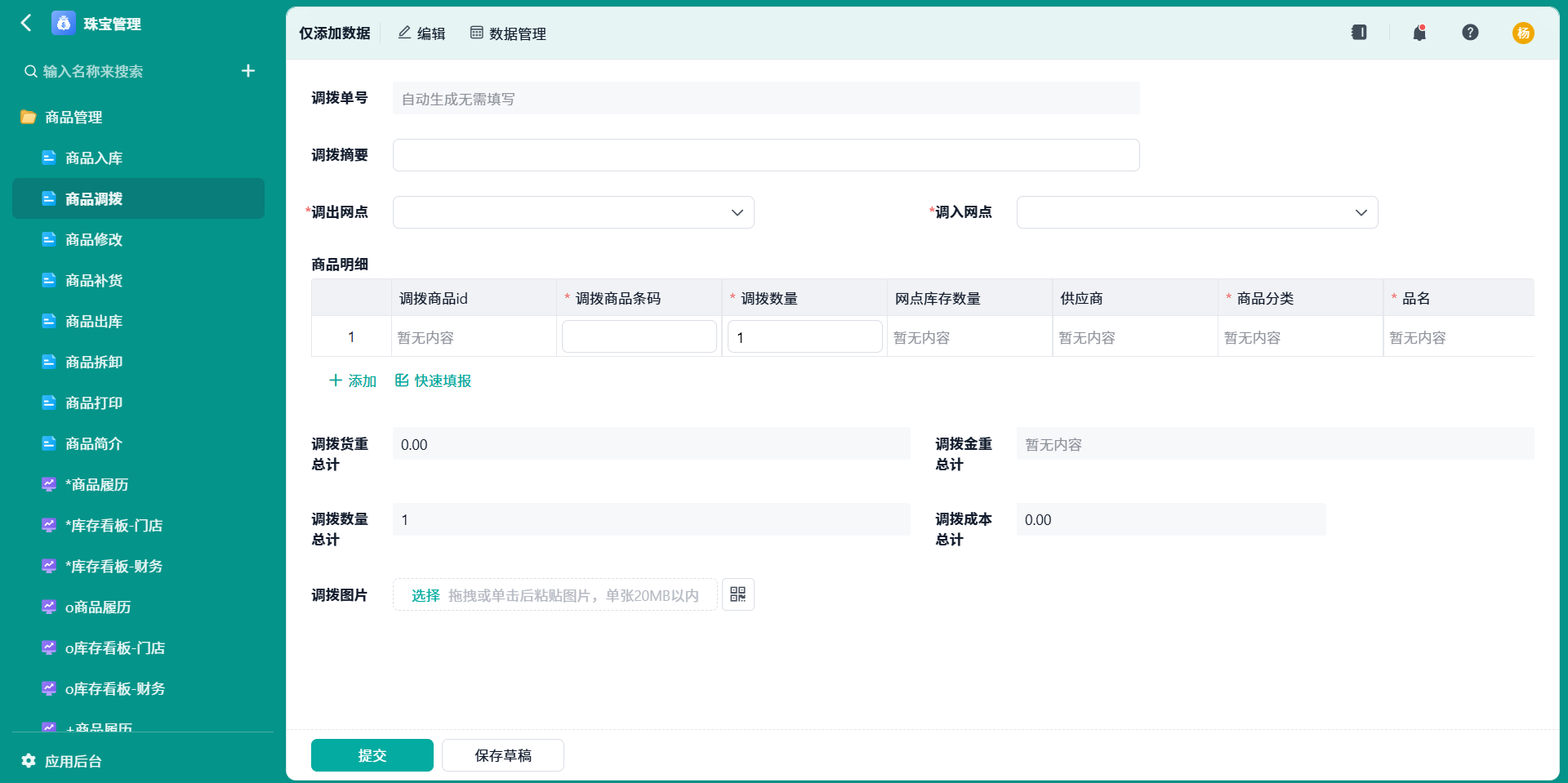Click the 调拨货重总计 value 0.00
The image size is (1568, 783).
[x=652, y=444]
